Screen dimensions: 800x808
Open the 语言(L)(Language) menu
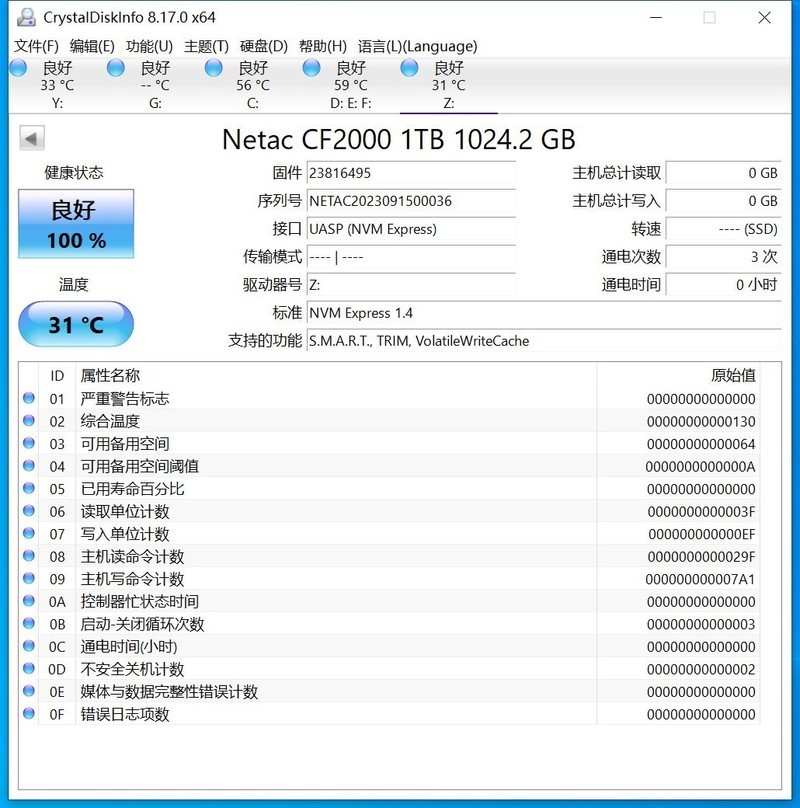pyautogui.click(x=418, y=46)
